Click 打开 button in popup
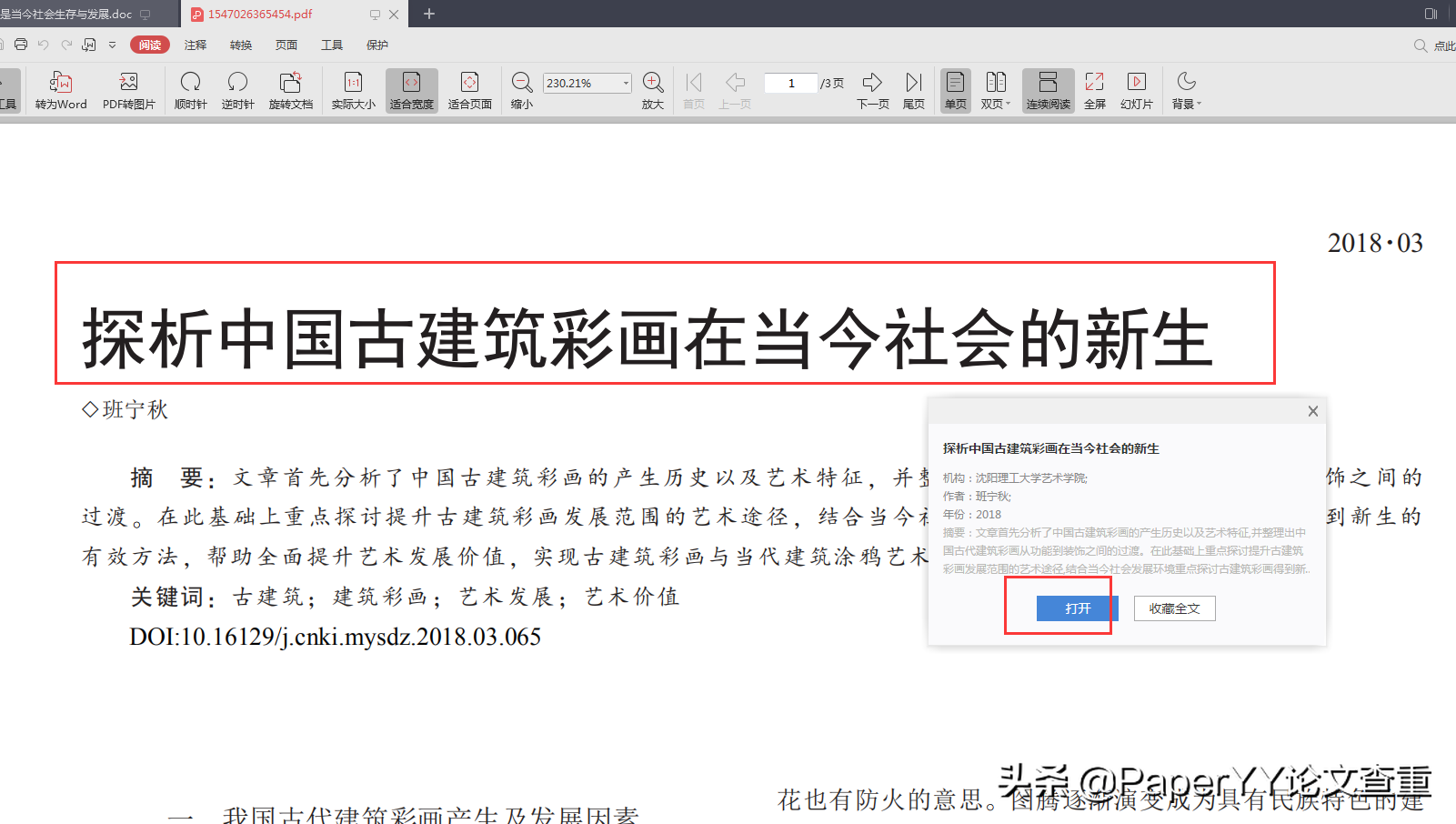Screen dimensions: 1456x824 coord(1078,608)
